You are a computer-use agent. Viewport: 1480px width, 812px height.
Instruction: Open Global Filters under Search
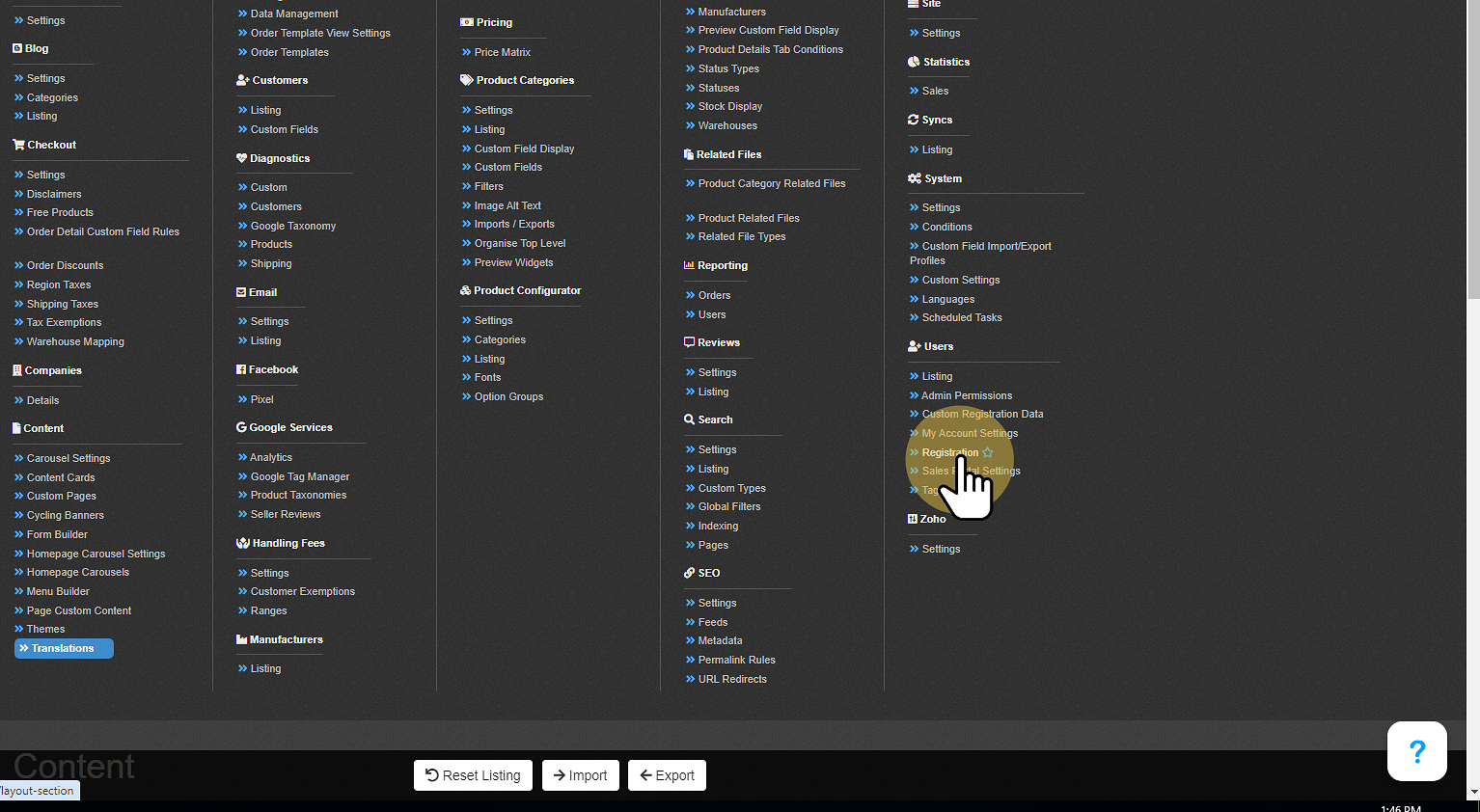(x=729, y=506)
